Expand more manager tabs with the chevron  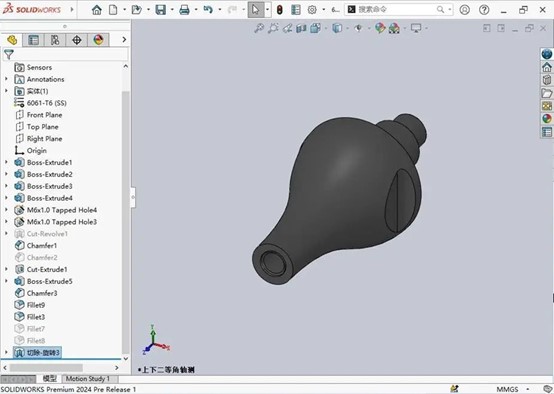[x=124, y=40]
